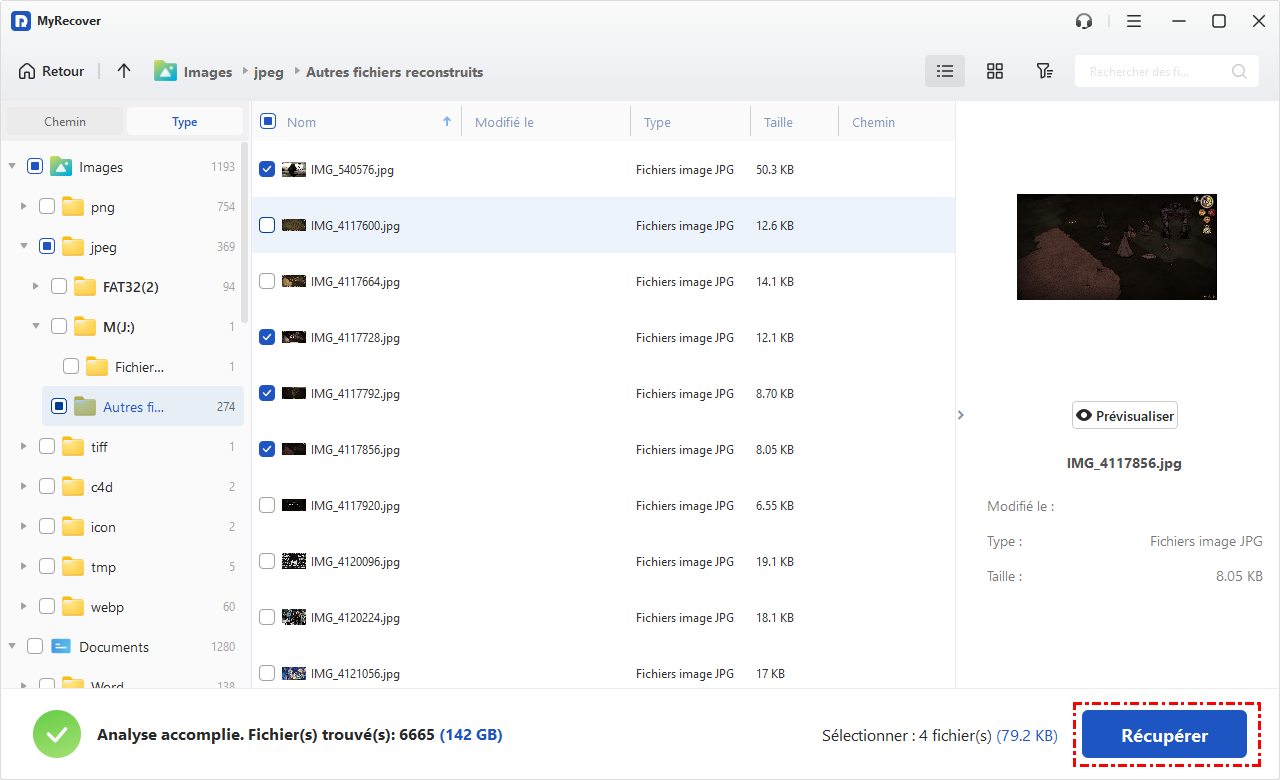Collapse the preview panel side arrow

point(961,414)
